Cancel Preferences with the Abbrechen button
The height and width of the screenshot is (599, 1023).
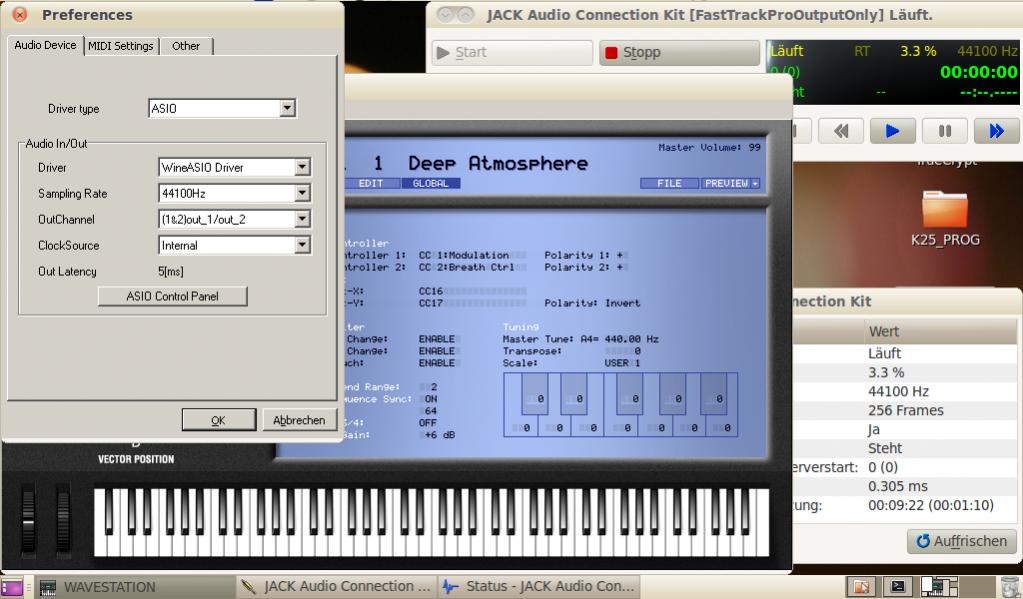pos(299,420)
